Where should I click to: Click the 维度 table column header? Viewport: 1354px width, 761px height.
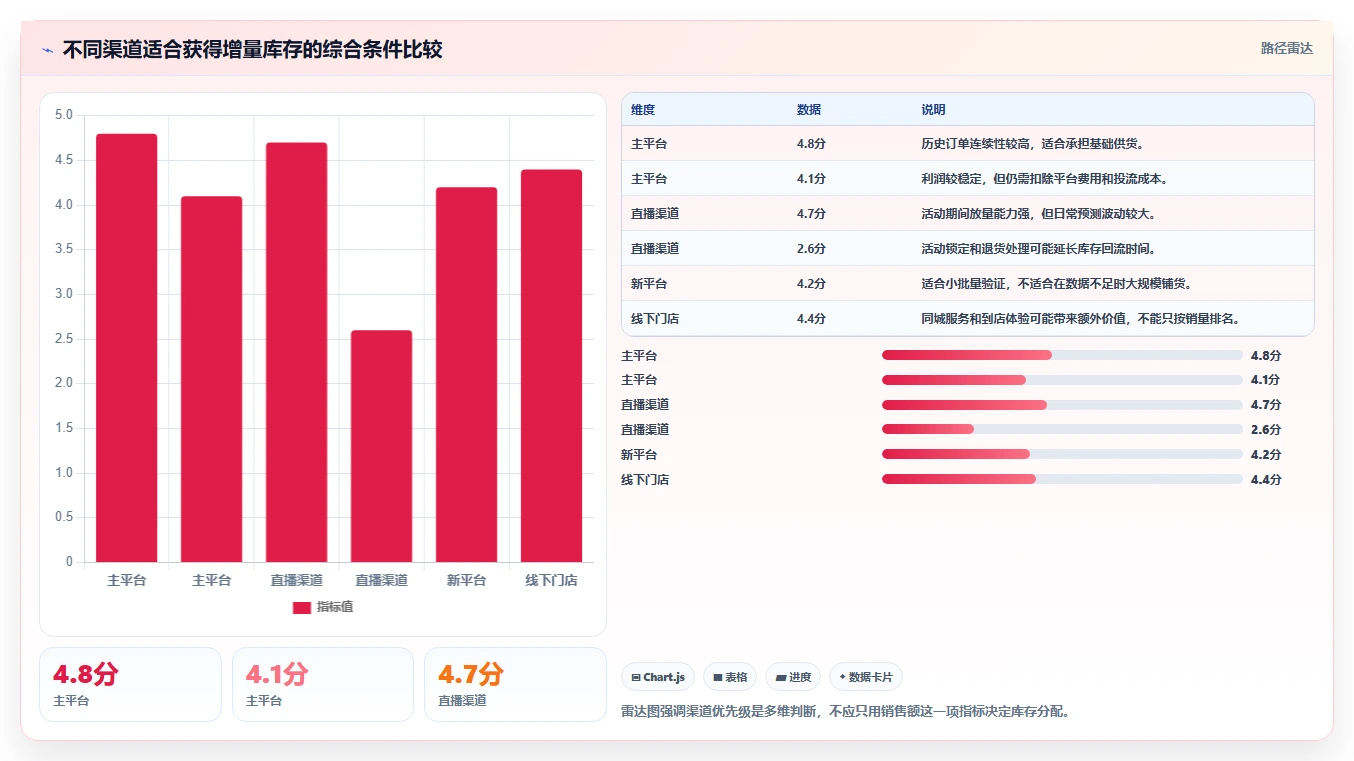643,110
